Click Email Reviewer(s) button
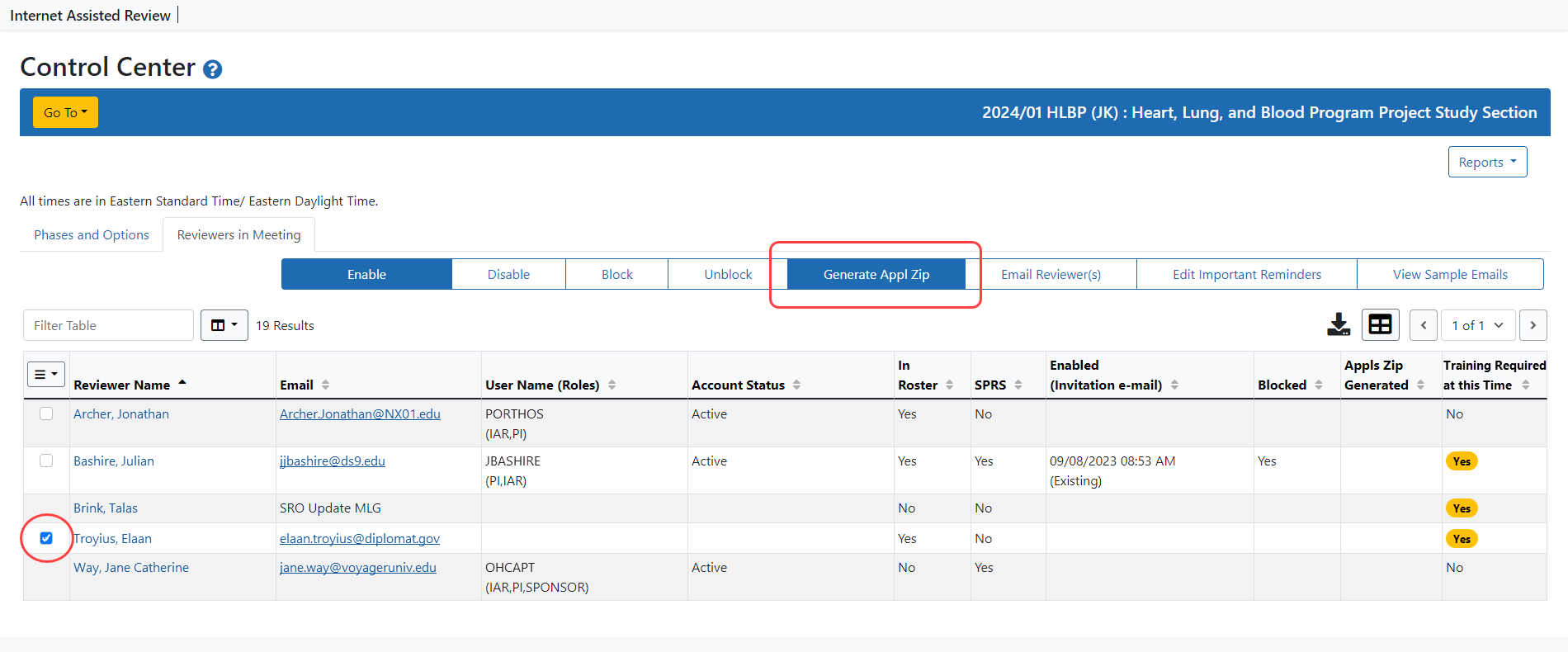The width and height of the screenshot is (1568, 652). [1051, 274]
